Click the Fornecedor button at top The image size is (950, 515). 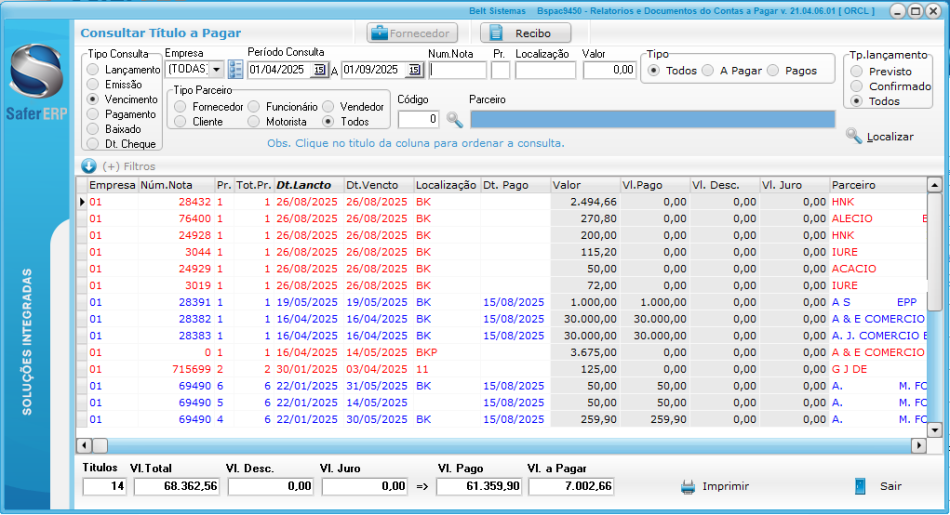point(408,33)
